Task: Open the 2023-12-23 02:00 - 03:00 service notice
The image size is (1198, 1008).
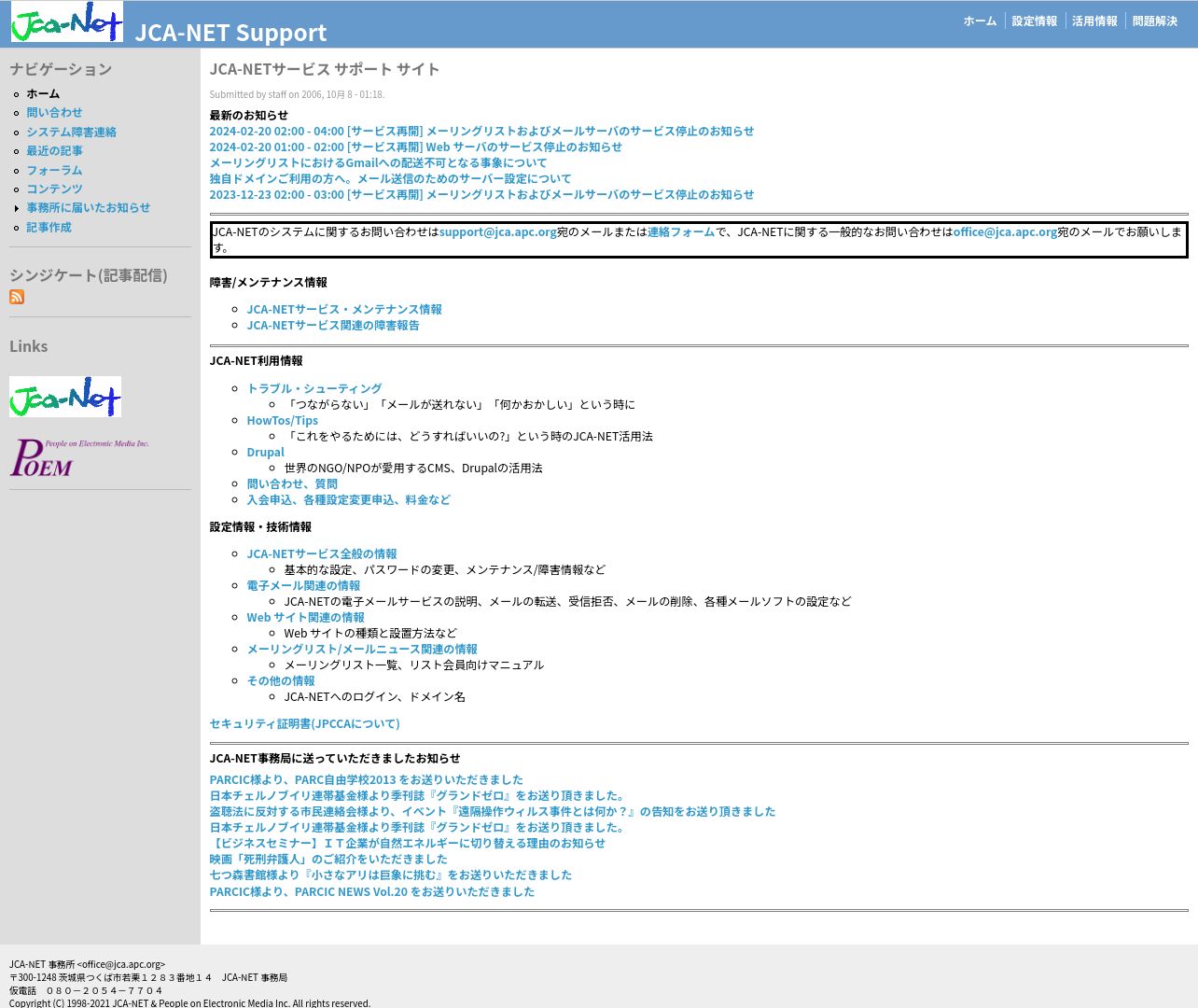Action: click(x=481, y=194)
